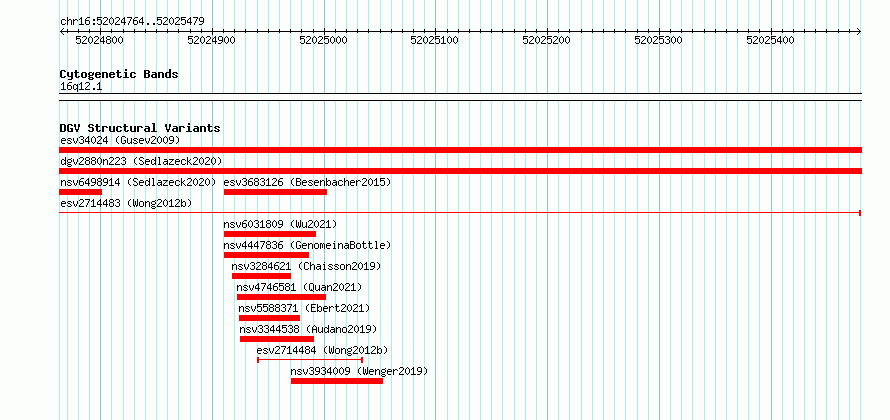
Task: Select the nsv3344538 red variant bar
Action: pos(277,339)
